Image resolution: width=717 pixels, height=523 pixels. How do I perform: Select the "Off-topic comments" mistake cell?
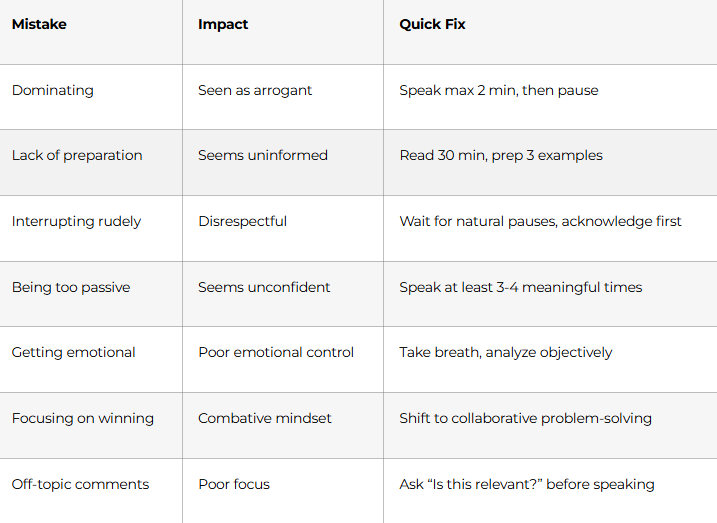[80, 484]
